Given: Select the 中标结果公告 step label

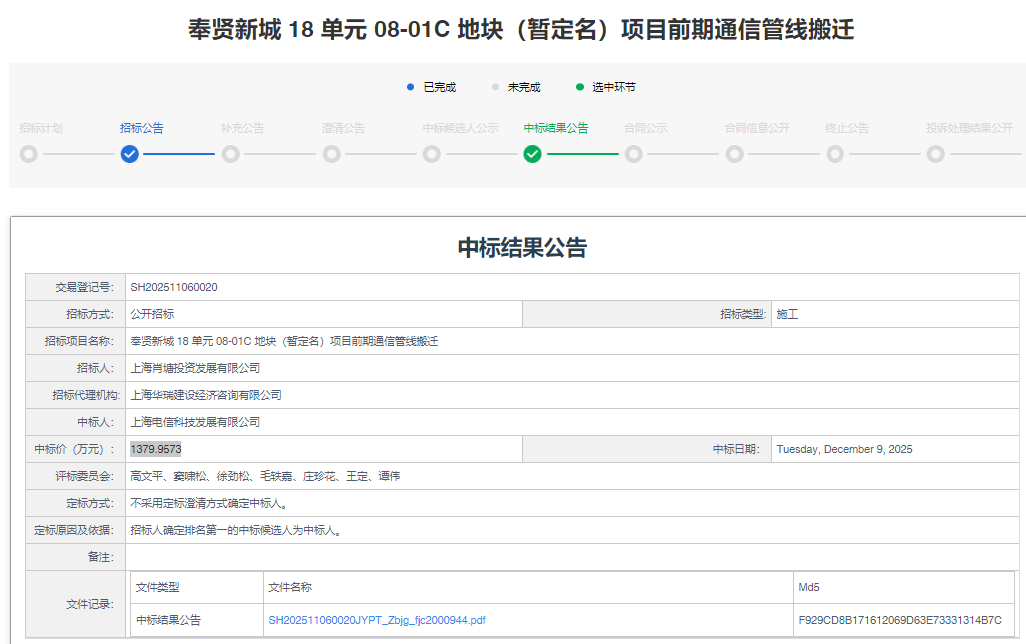Looking at the screenshot, I should coord(556,128).
